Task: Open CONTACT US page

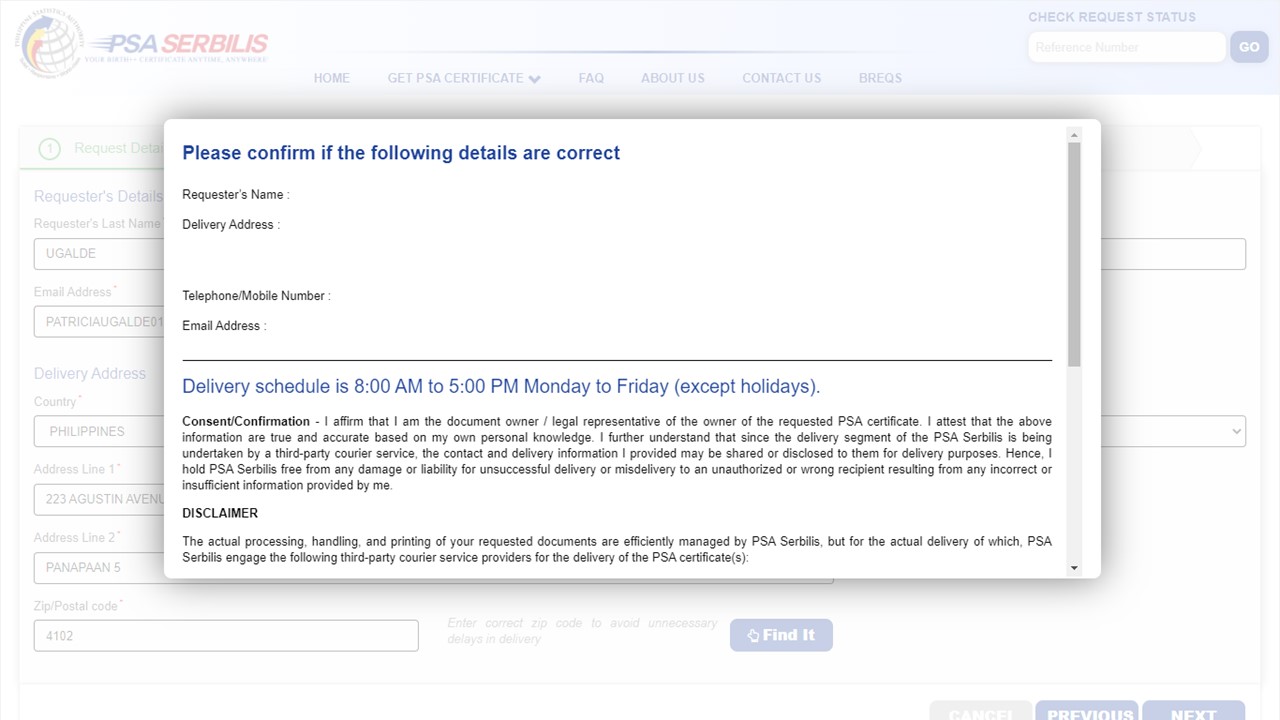Action: pos(782,78)
